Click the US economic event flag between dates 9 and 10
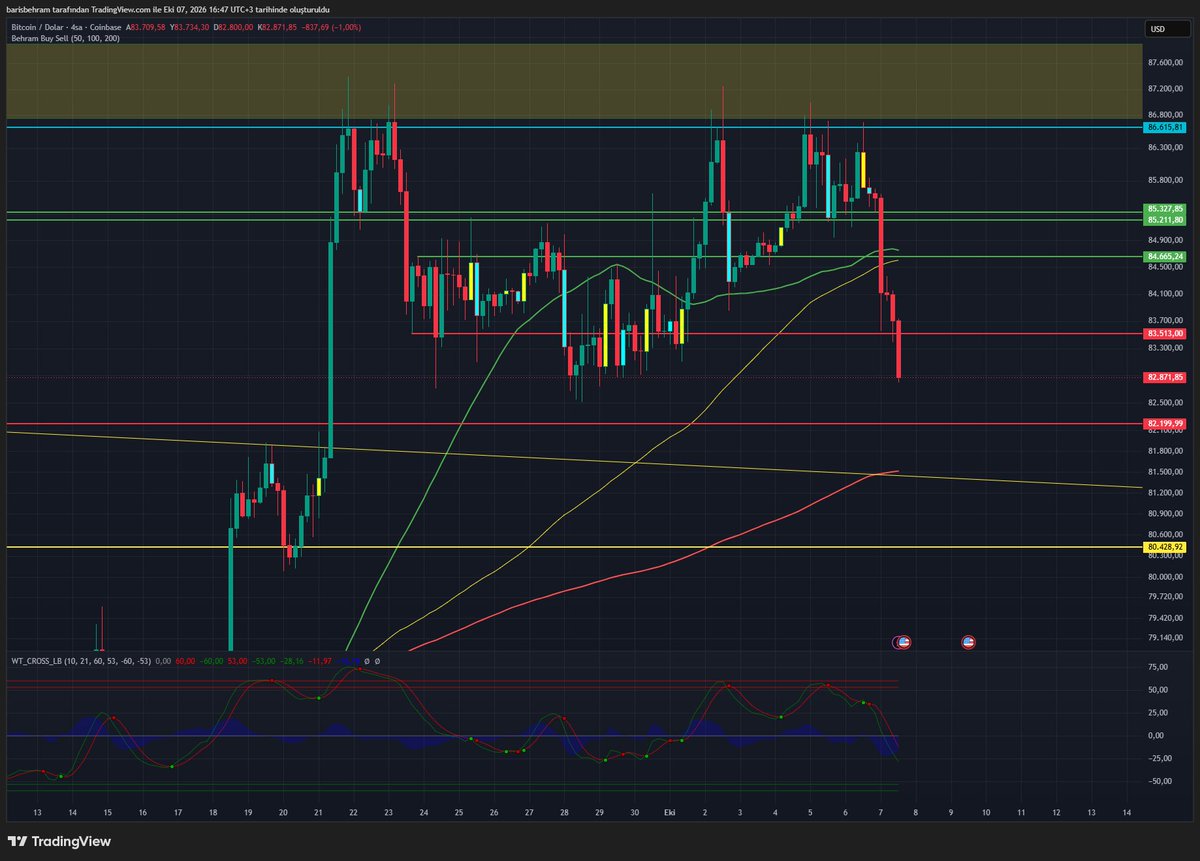This screenshot has height=861, width=1200. 968,642
